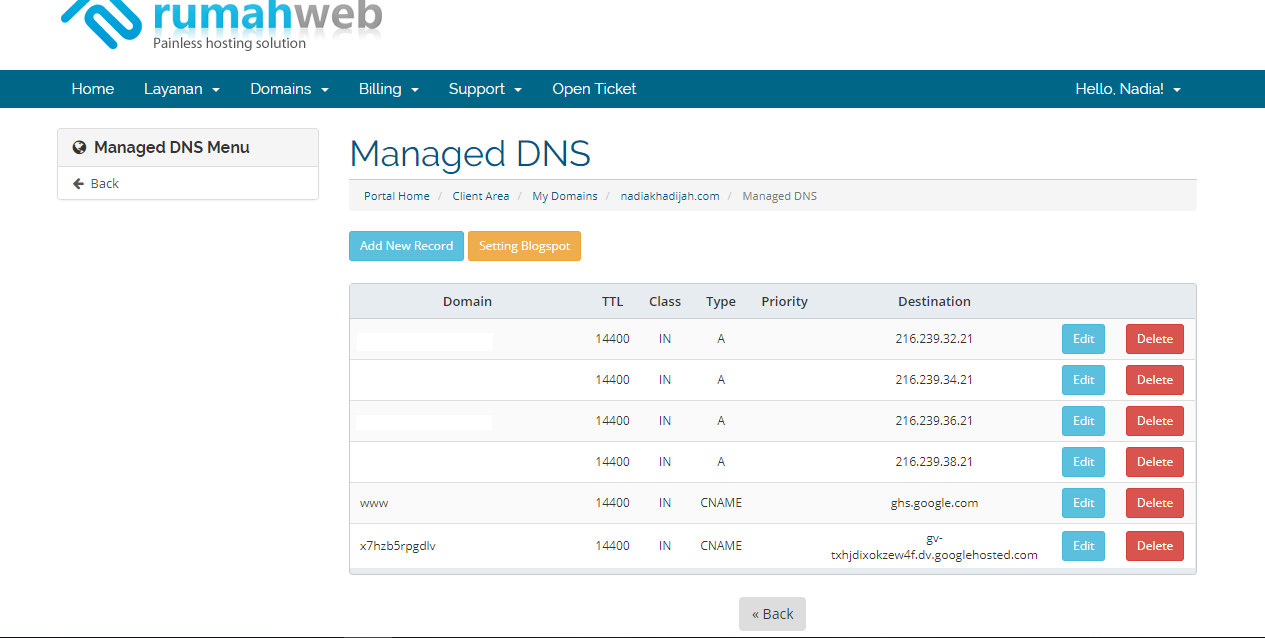The width and height of the screenshot is (1265, 638).
Task: Click the back arrow icon in sidebar
Action: click(78, 184)
